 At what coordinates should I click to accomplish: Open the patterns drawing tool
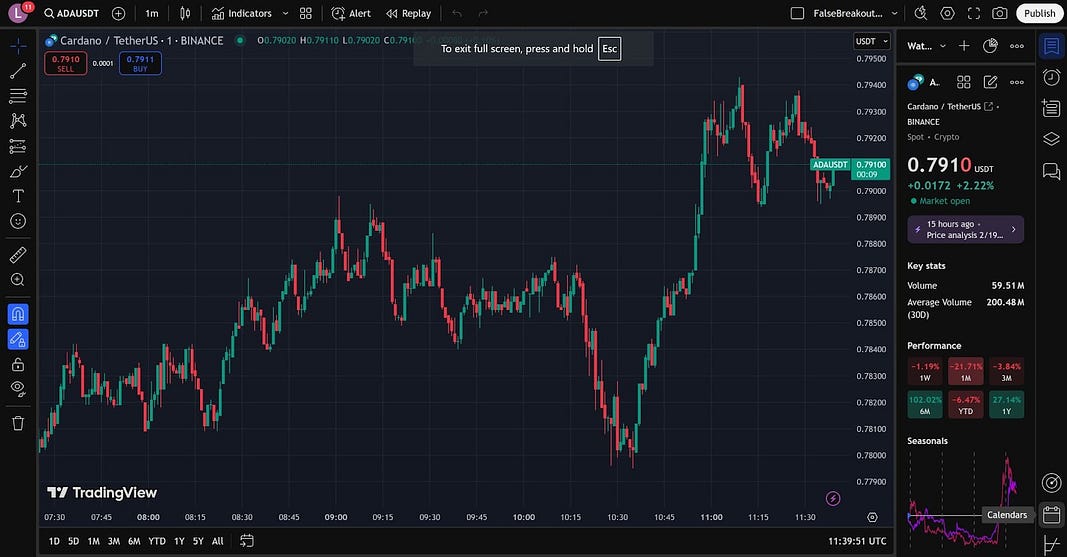coord(18,121)
